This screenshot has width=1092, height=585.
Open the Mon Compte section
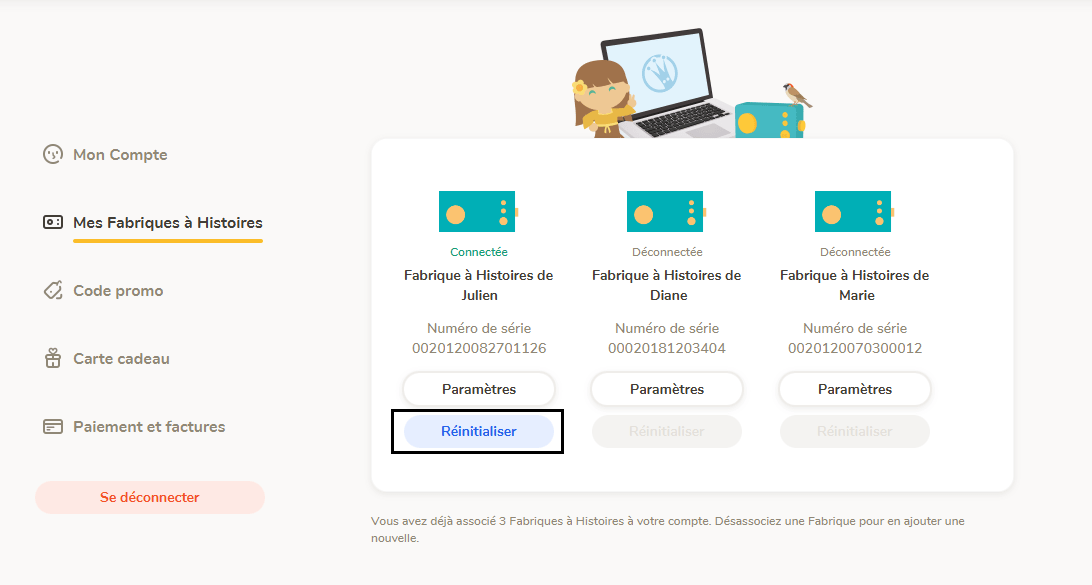pyautogui.click(x=120, y=155)
